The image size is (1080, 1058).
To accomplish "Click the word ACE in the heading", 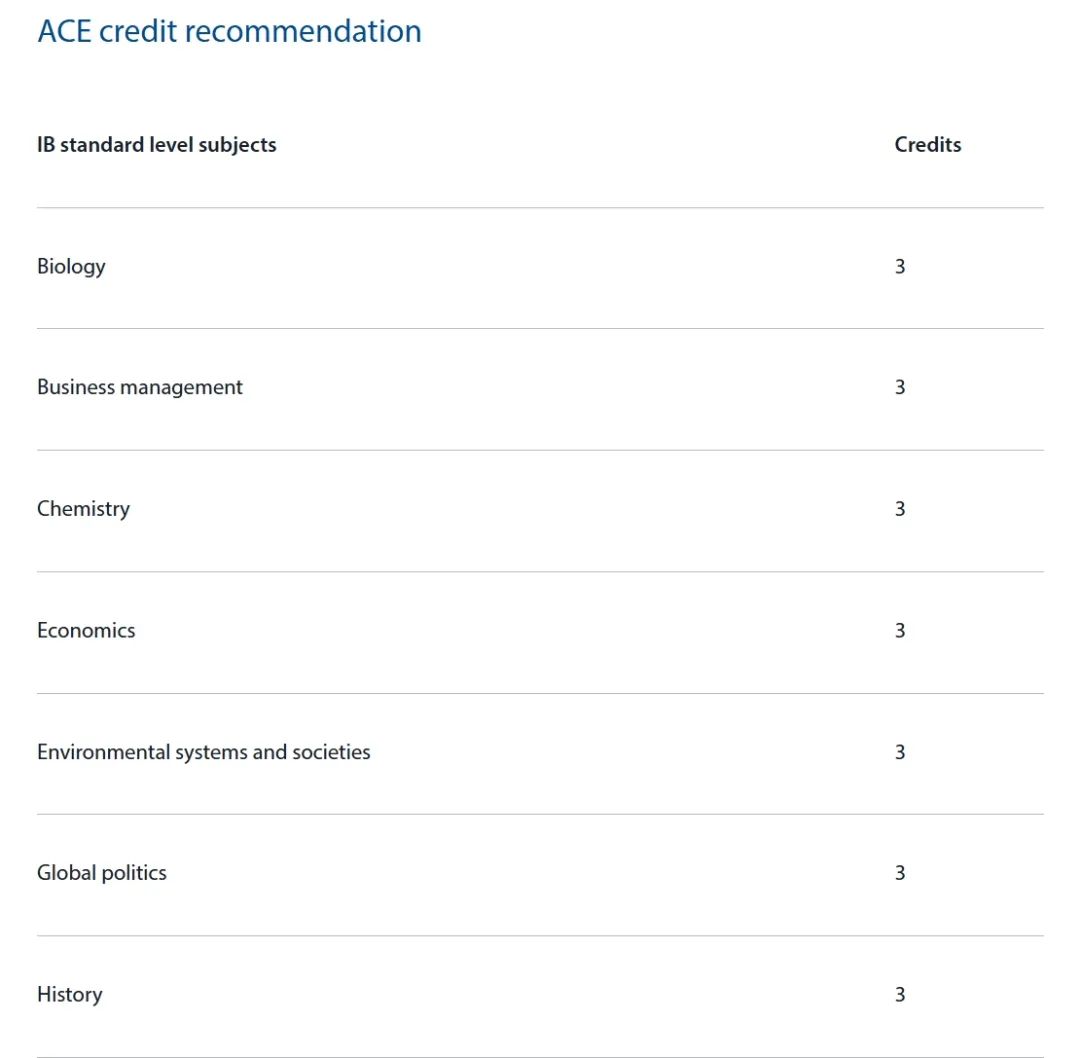I will click(64, 31).
